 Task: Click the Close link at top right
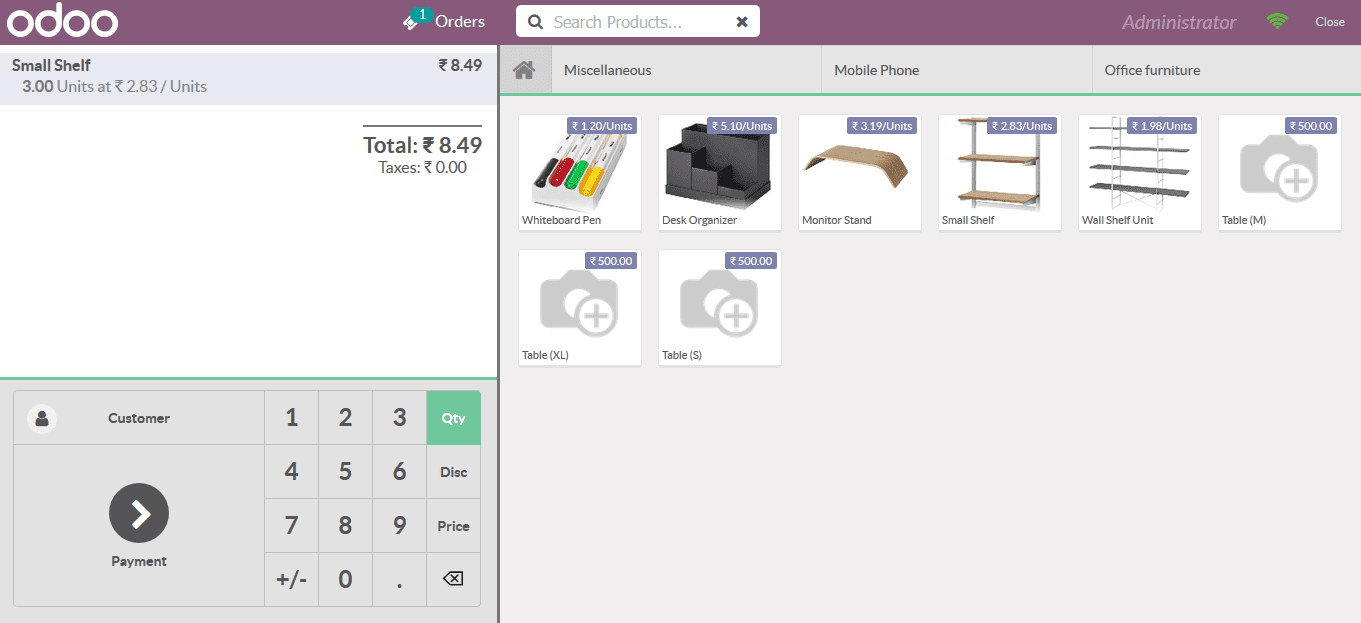coord(1330,20)
